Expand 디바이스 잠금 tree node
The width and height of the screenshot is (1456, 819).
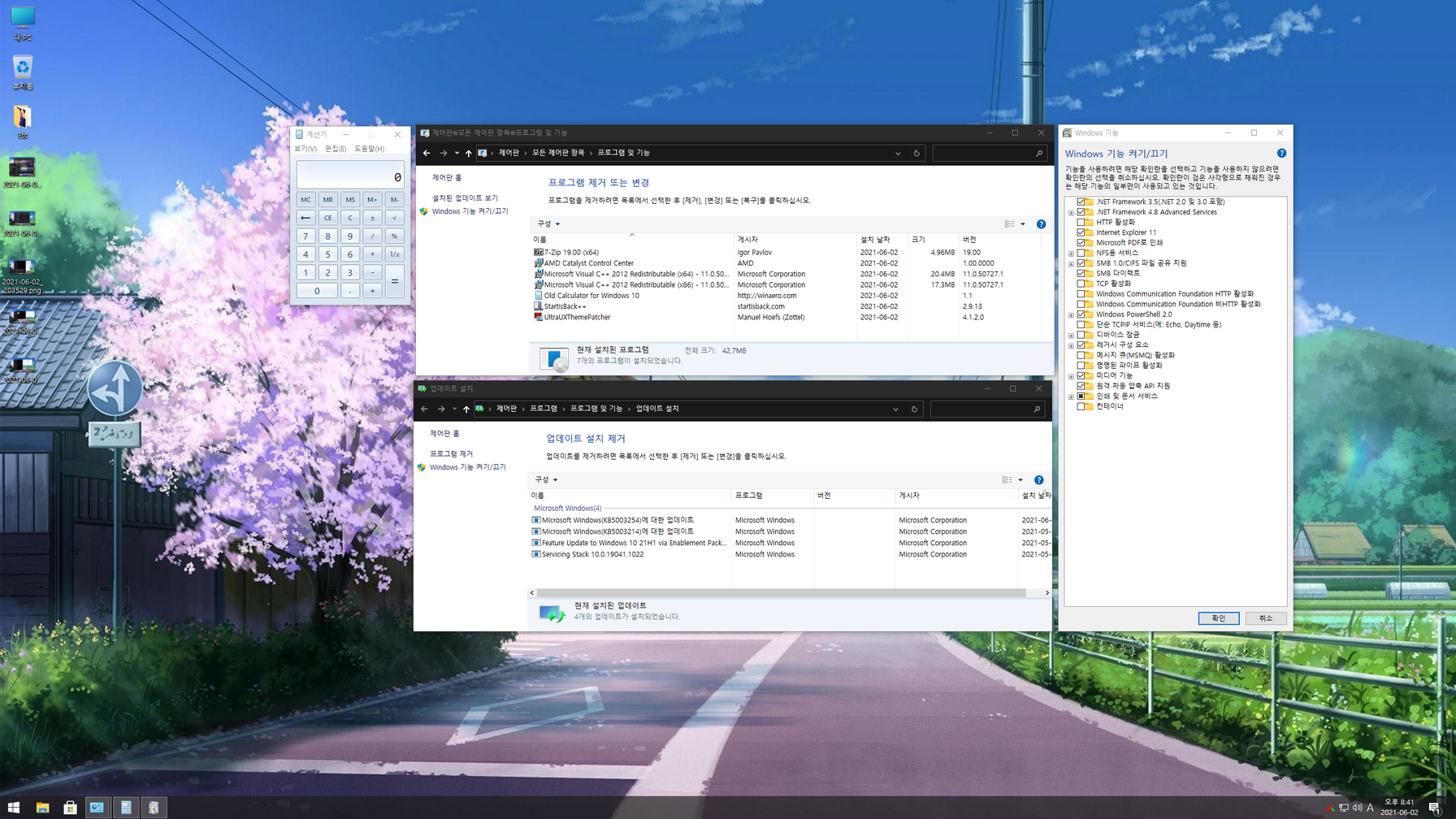coord(1071,336)
